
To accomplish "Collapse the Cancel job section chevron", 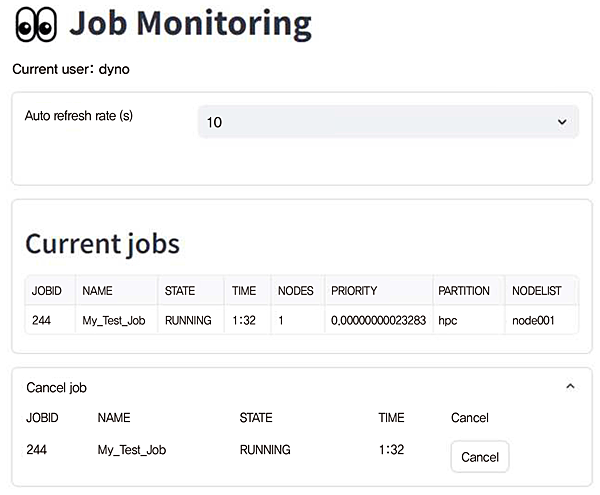I will tap(570, 386).
